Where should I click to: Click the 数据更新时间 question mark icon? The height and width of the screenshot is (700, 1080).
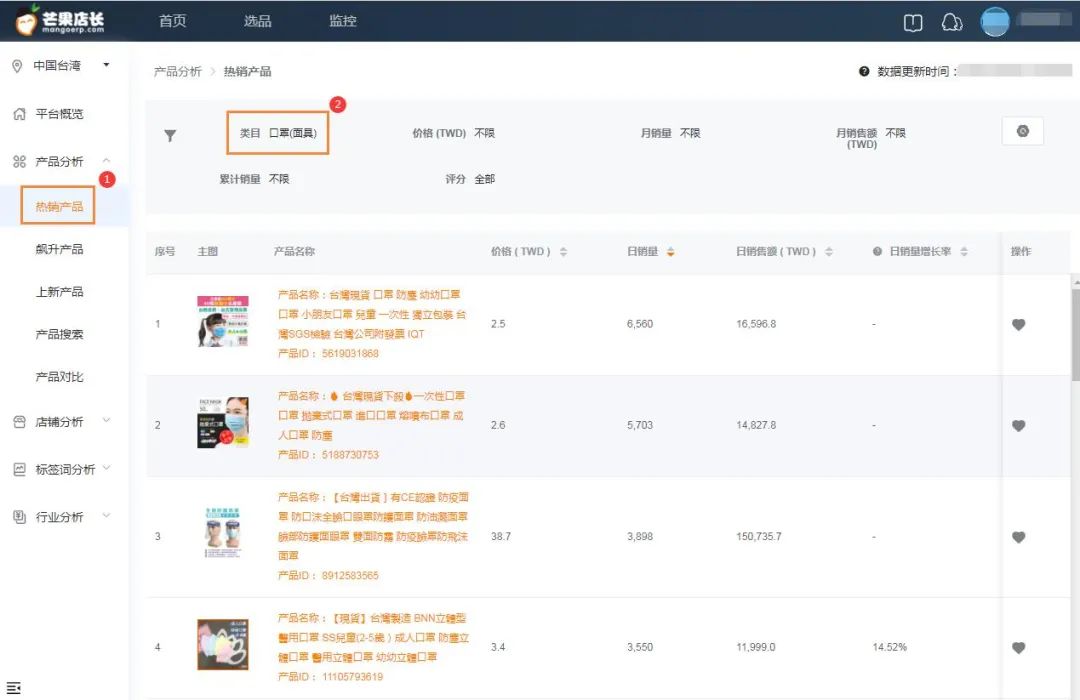[864, 71]
